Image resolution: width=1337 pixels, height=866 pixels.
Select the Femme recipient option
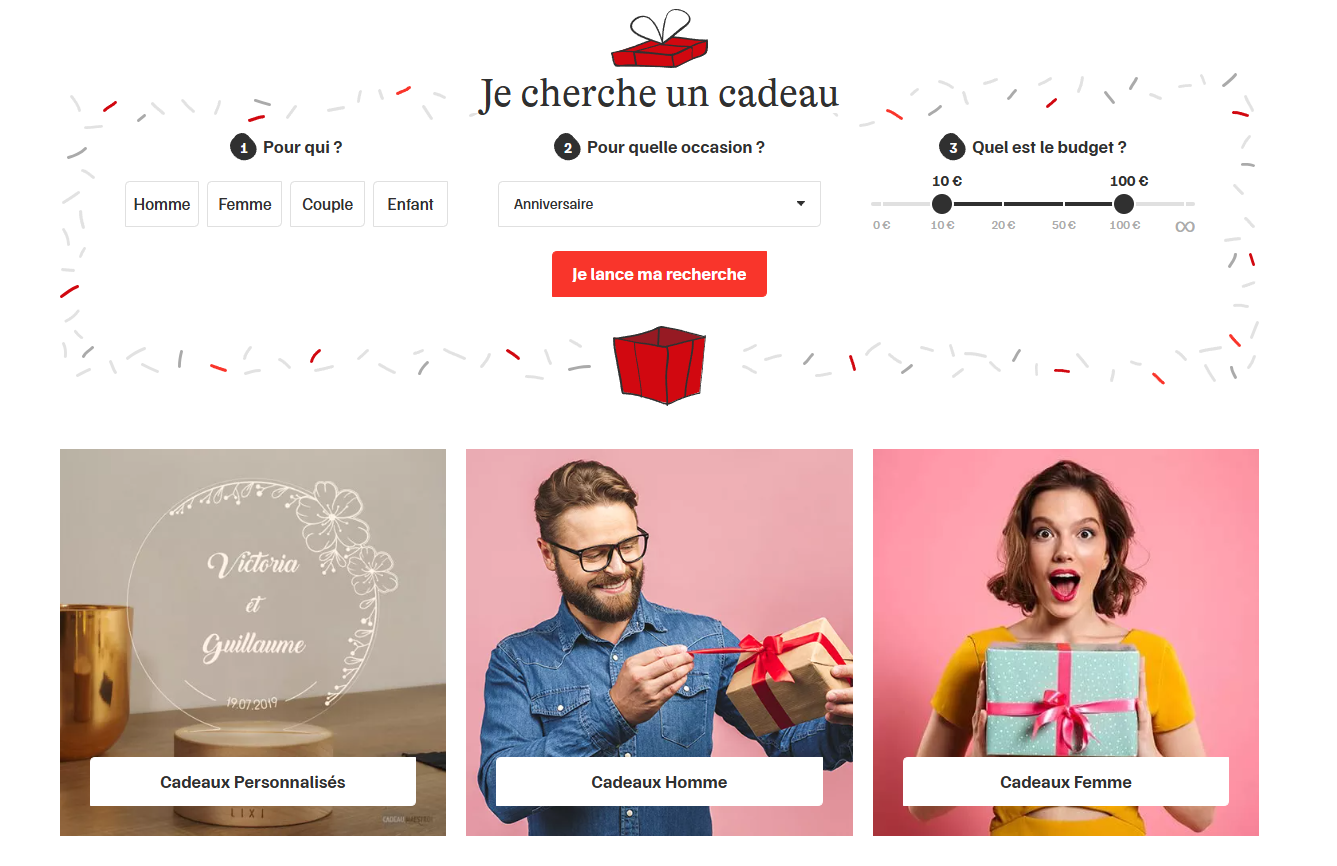tap(245, 204)
